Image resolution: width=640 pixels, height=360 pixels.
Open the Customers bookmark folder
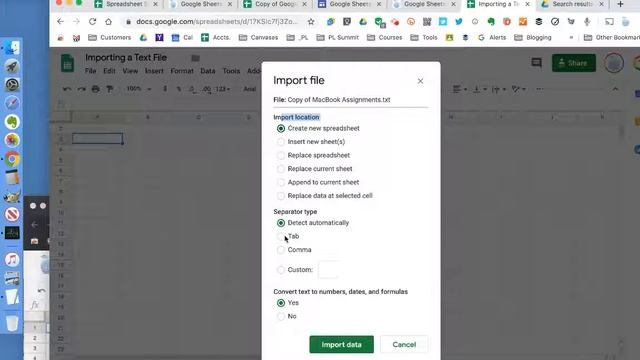point(110,38)
